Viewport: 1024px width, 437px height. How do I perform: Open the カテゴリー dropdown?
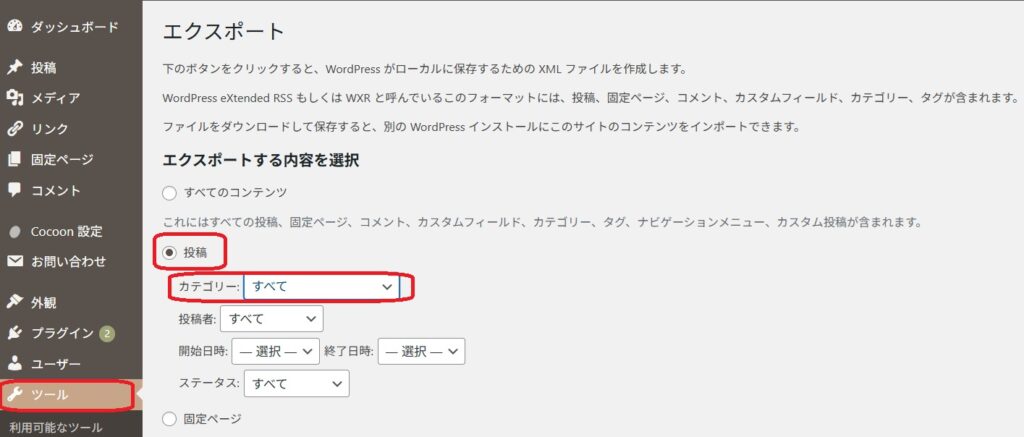tap(321, 287)
